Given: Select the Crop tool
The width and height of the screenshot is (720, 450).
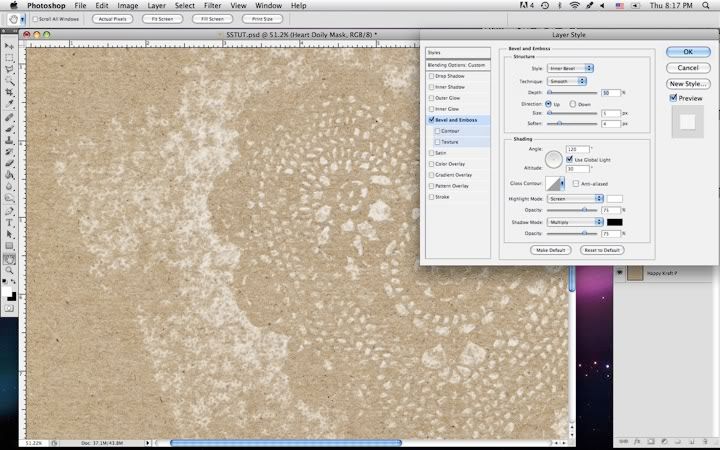Looking at the screenshot, I should [9, 93].
